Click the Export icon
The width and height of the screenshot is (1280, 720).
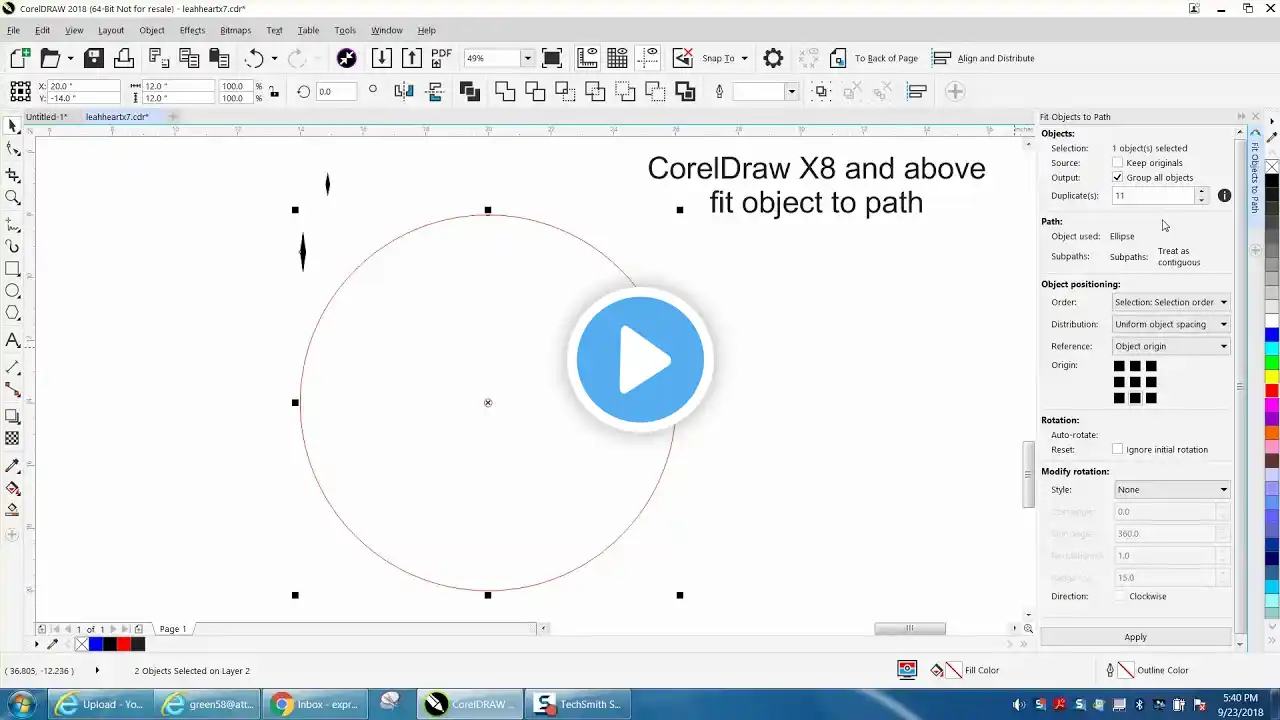click(411, 58)
